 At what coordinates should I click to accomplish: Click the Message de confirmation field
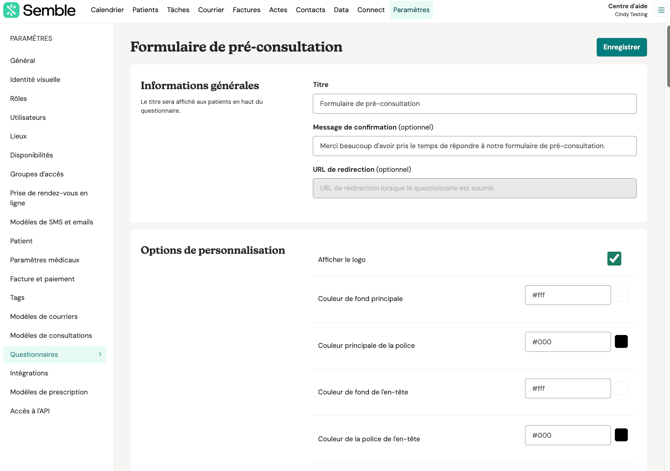[474, 146]
